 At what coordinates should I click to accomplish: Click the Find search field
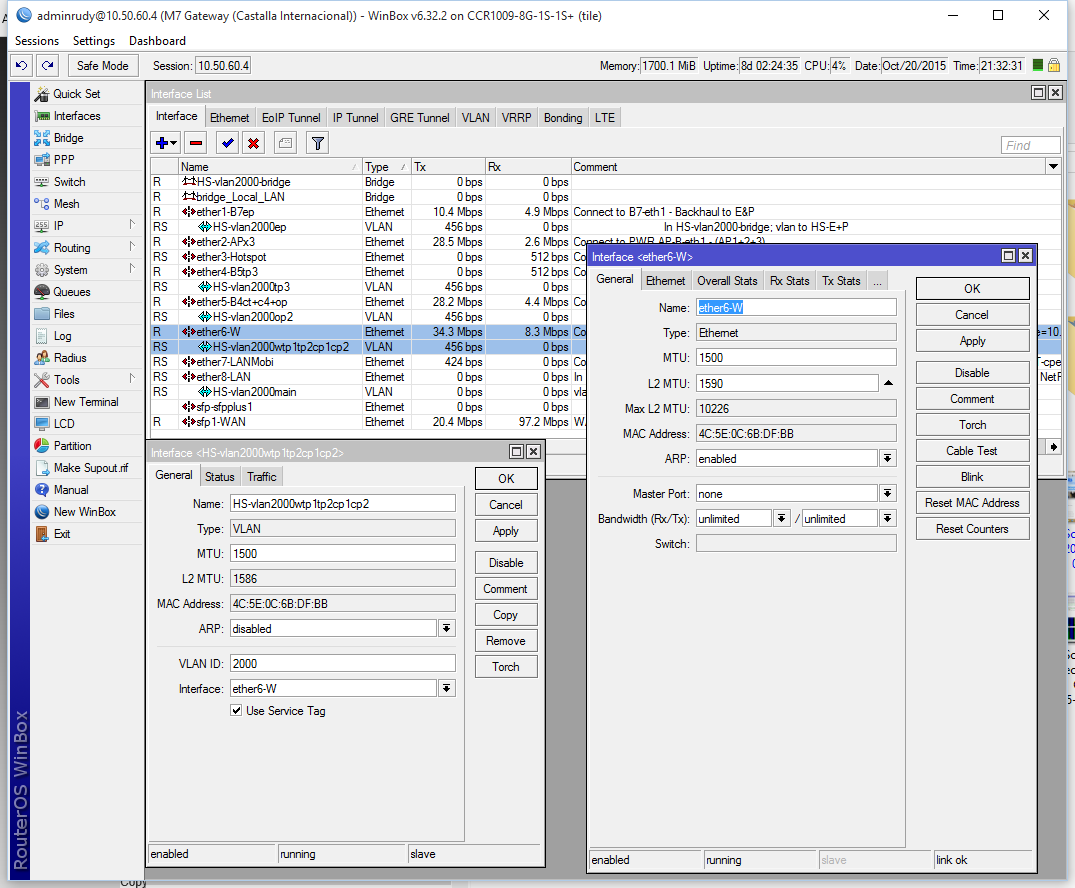tap(1030, 145)
